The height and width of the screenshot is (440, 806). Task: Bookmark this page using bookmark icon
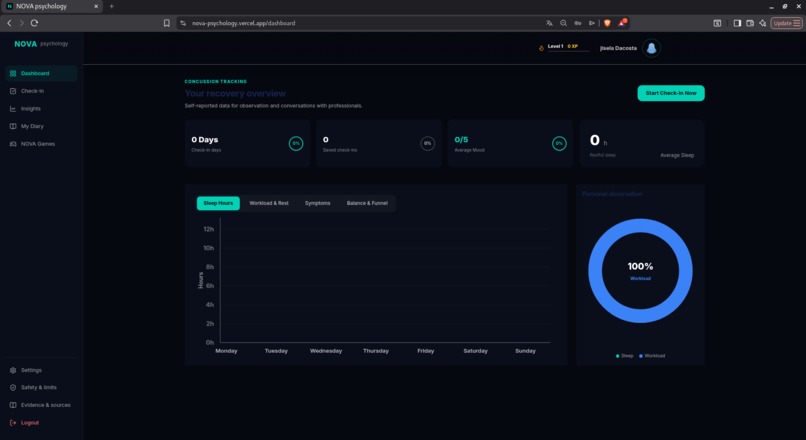[167, 23]
